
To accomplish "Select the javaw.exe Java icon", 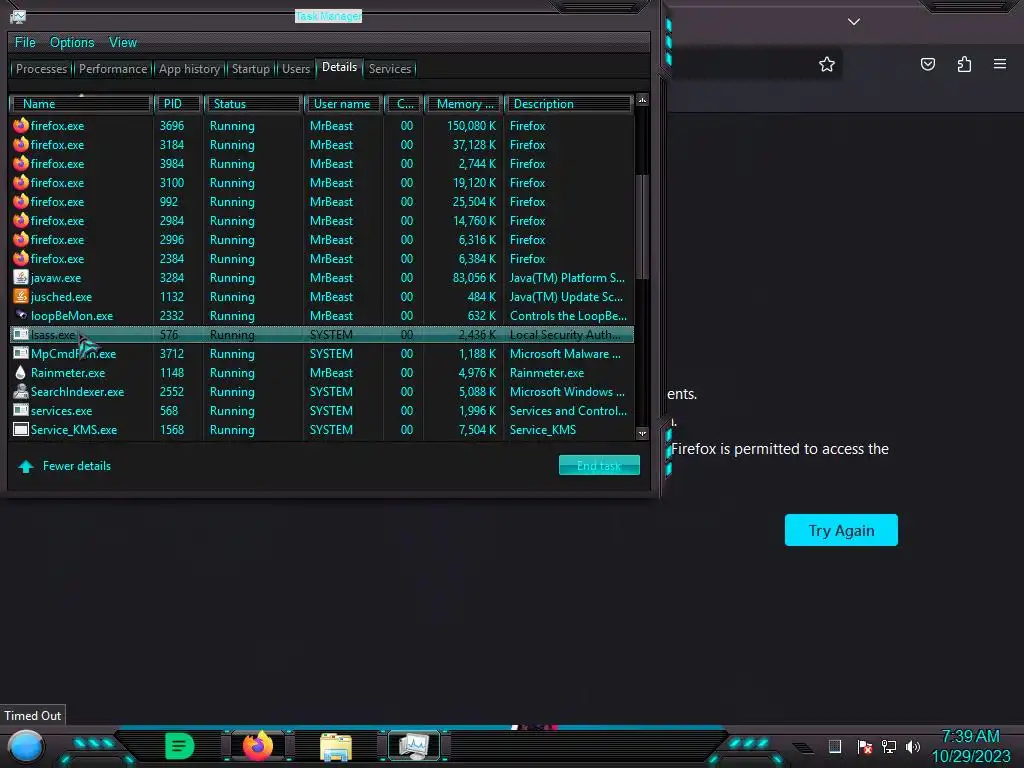I will pyautogui.click(x=21, y=277).
